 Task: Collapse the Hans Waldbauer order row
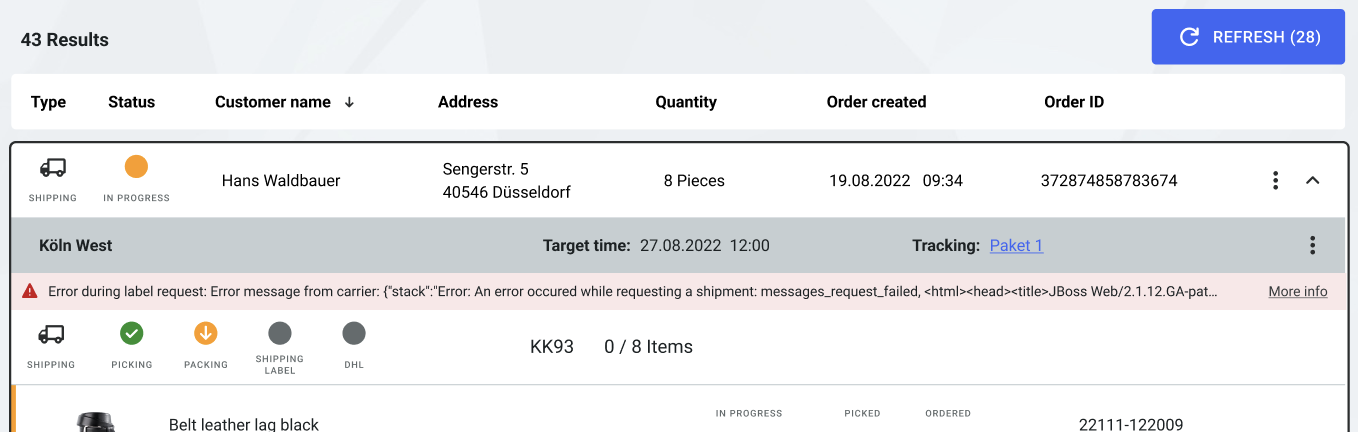tap(1313, 181)
